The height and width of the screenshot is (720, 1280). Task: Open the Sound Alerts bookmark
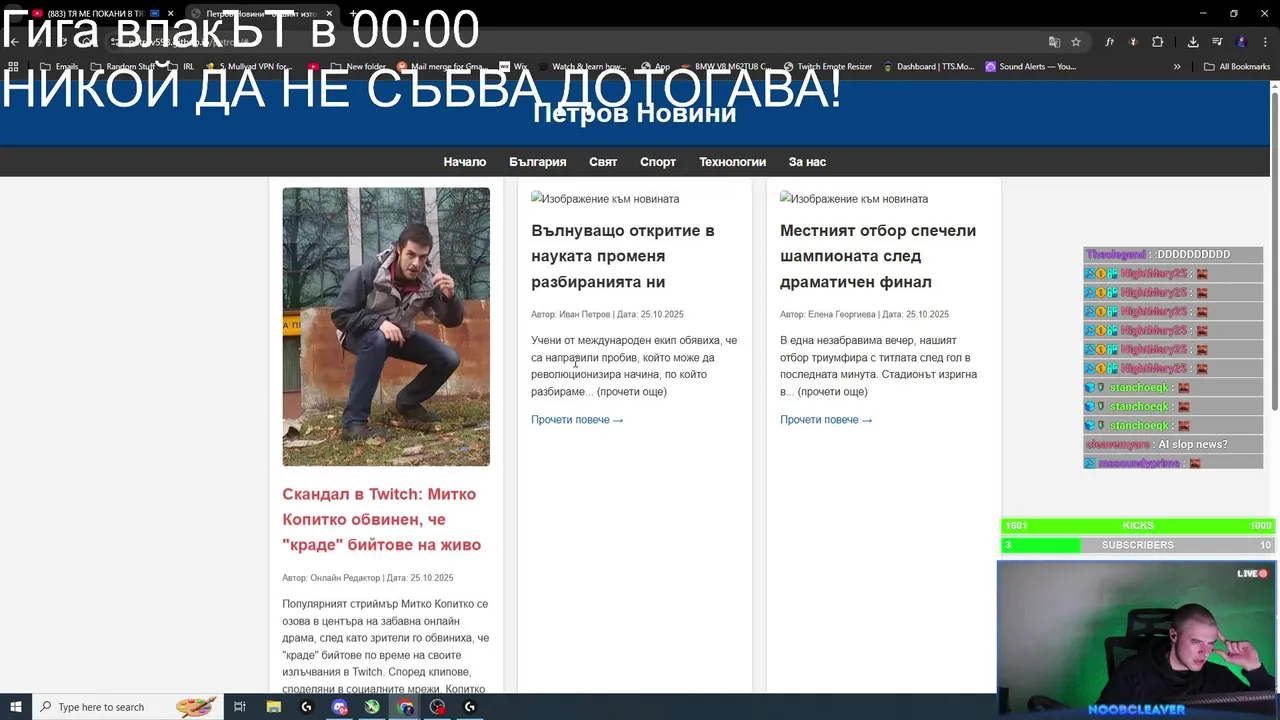[1031, 67]
